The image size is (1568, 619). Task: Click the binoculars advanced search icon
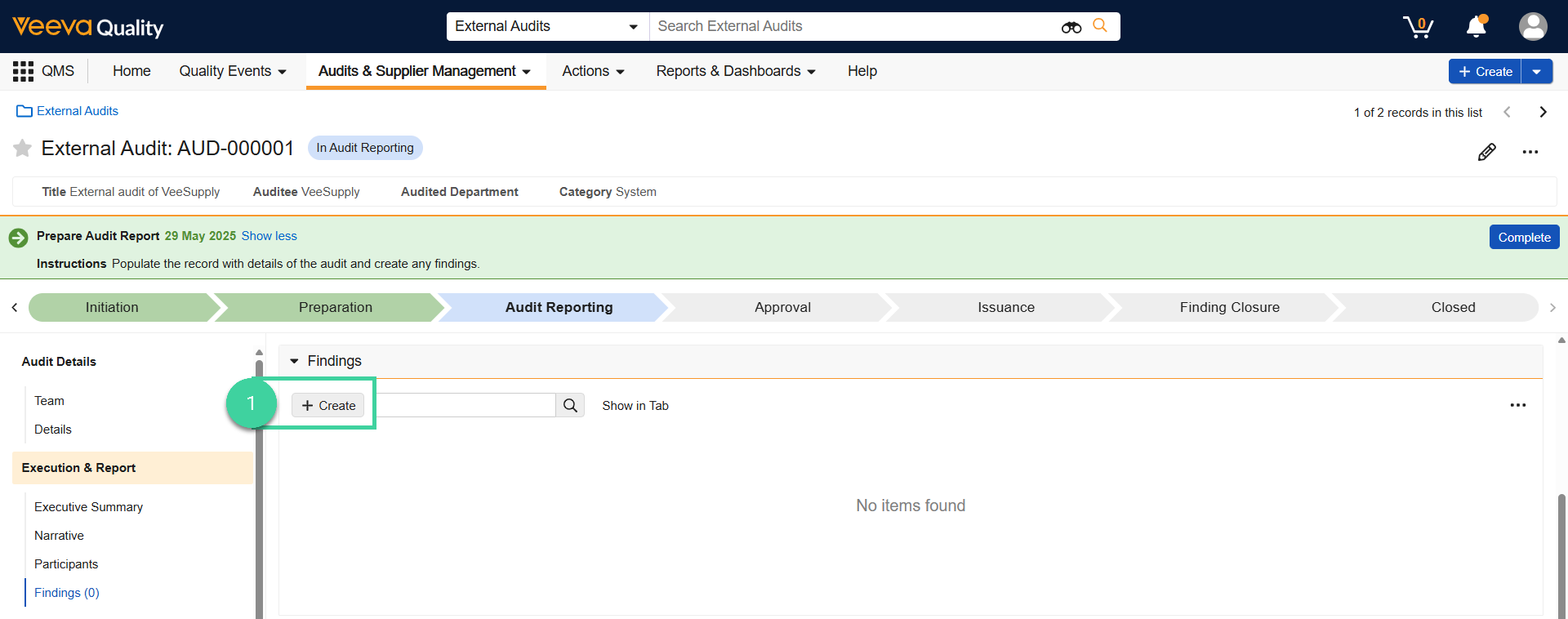point(1071,27)
